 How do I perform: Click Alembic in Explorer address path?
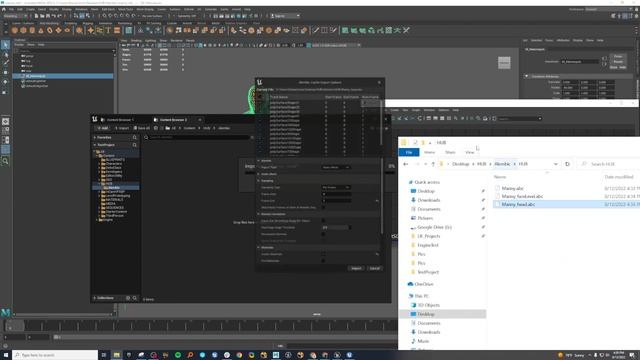[x=502, y=164]
